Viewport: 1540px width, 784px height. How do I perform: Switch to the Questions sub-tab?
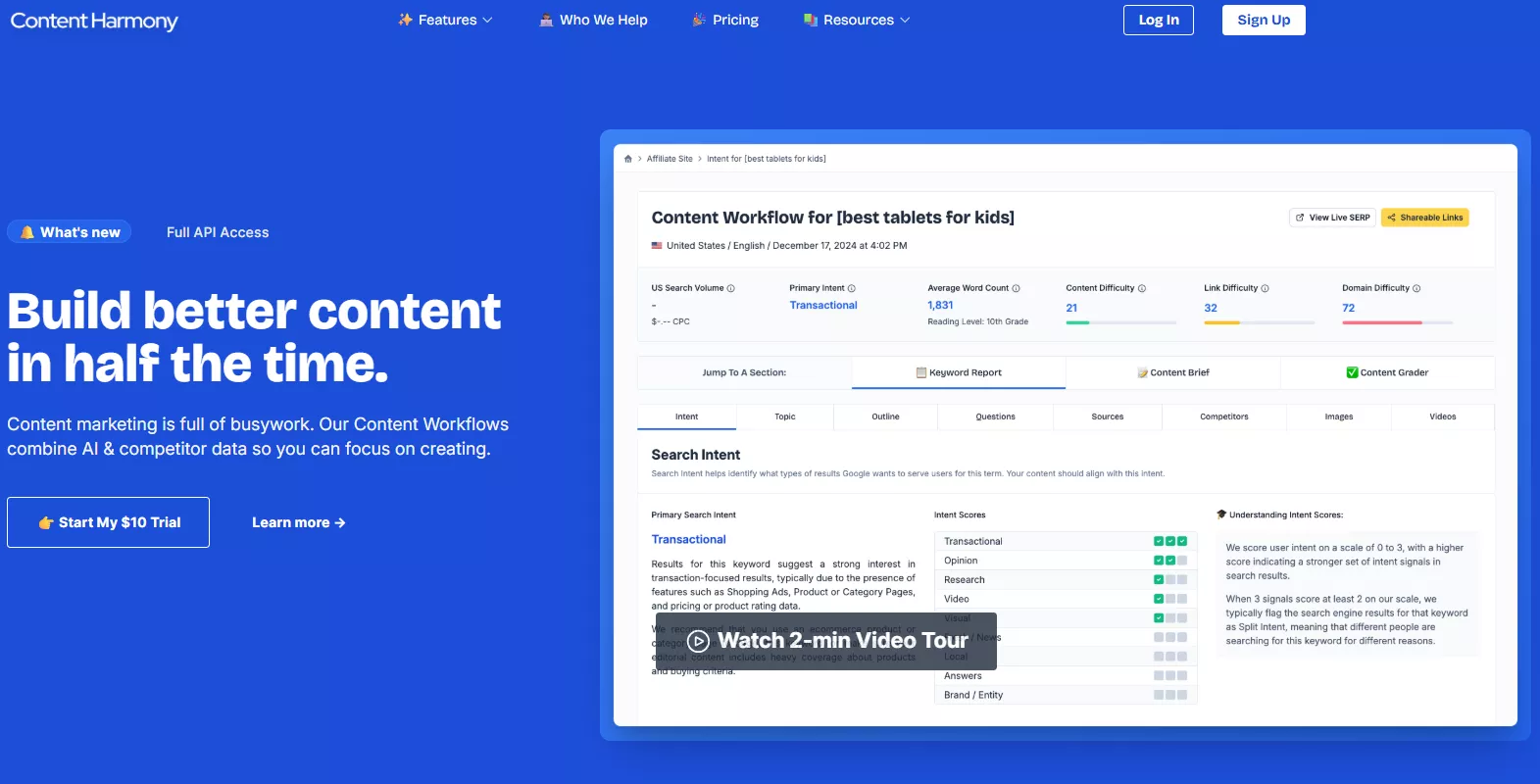[995, 416]
